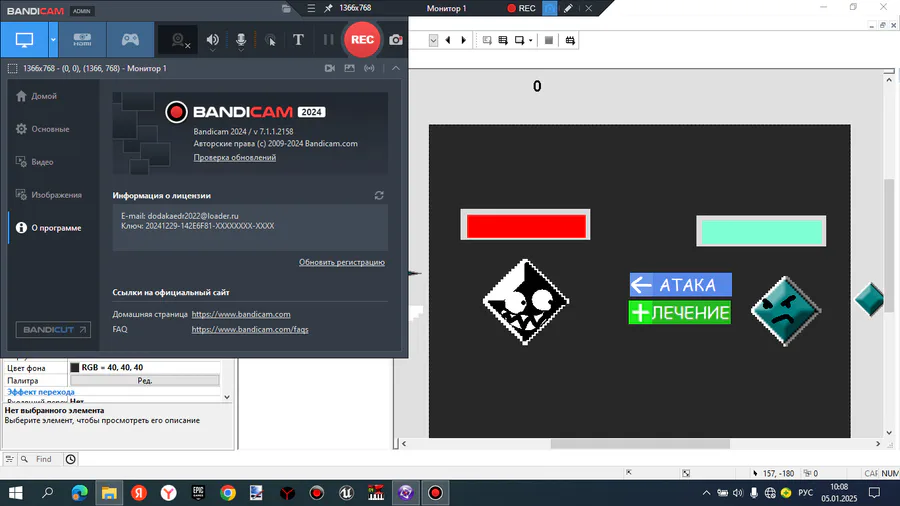The width and height of the screenshot is (900, 506).
Task: Open the Домой tab
Action: click(x=37, y=96)
